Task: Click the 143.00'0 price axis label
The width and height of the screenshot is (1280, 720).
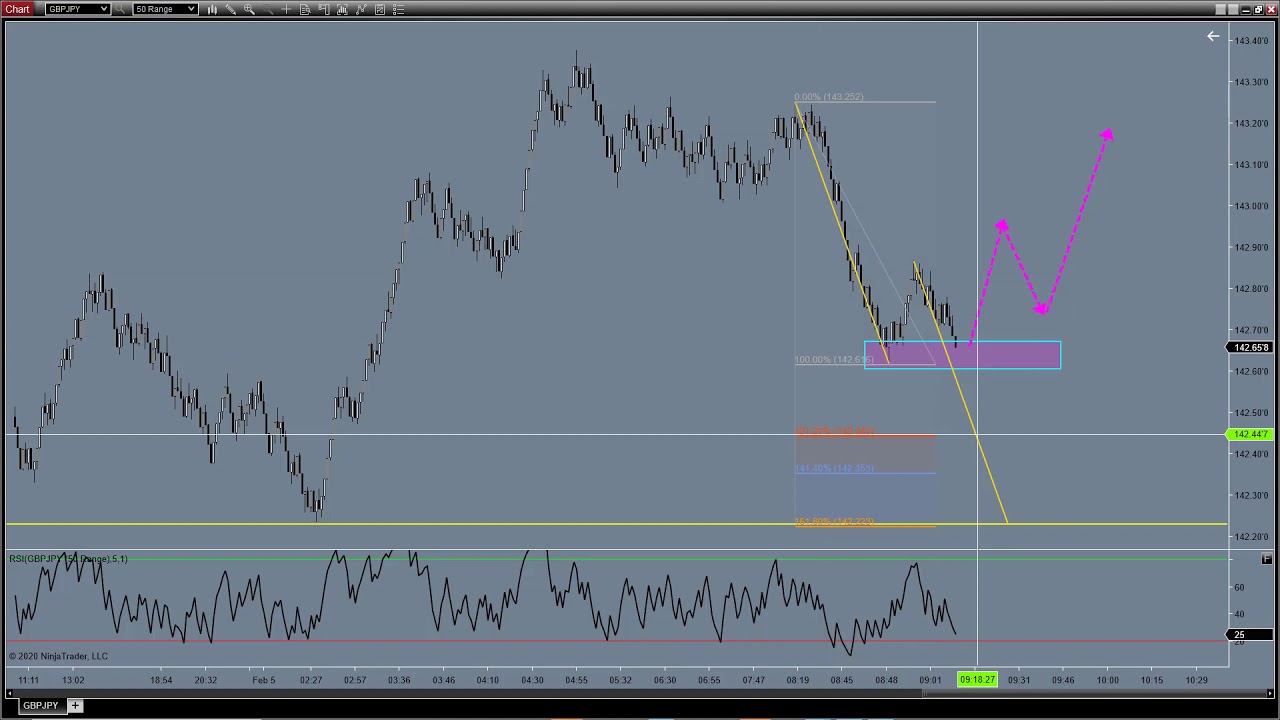Action: point(1251,206)
